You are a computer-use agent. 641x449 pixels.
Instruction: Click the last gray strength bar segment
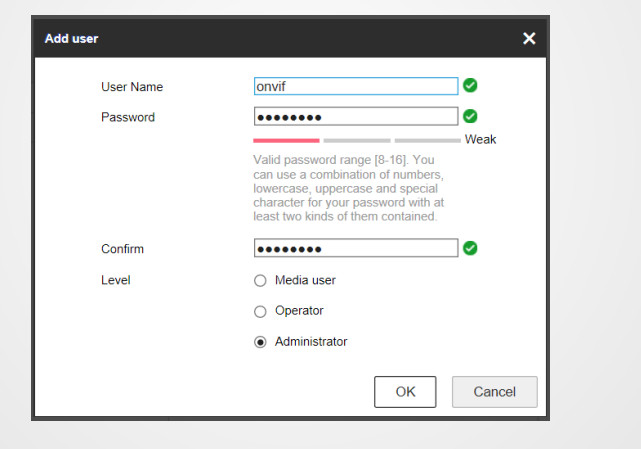427,140
